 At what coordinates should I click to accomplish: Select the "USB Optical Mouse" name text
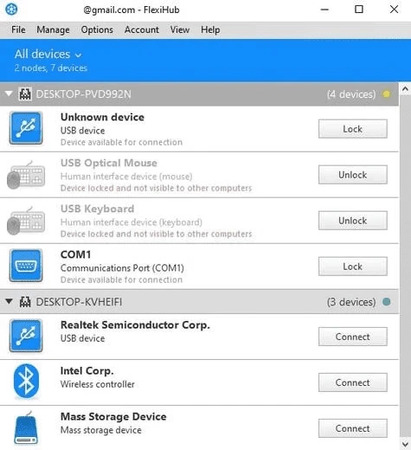tap(109, 163)
